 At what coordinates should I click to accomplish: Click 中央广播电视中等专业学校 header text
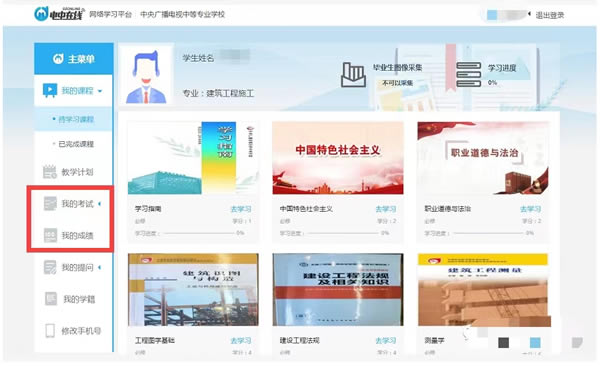coord(183,15)
